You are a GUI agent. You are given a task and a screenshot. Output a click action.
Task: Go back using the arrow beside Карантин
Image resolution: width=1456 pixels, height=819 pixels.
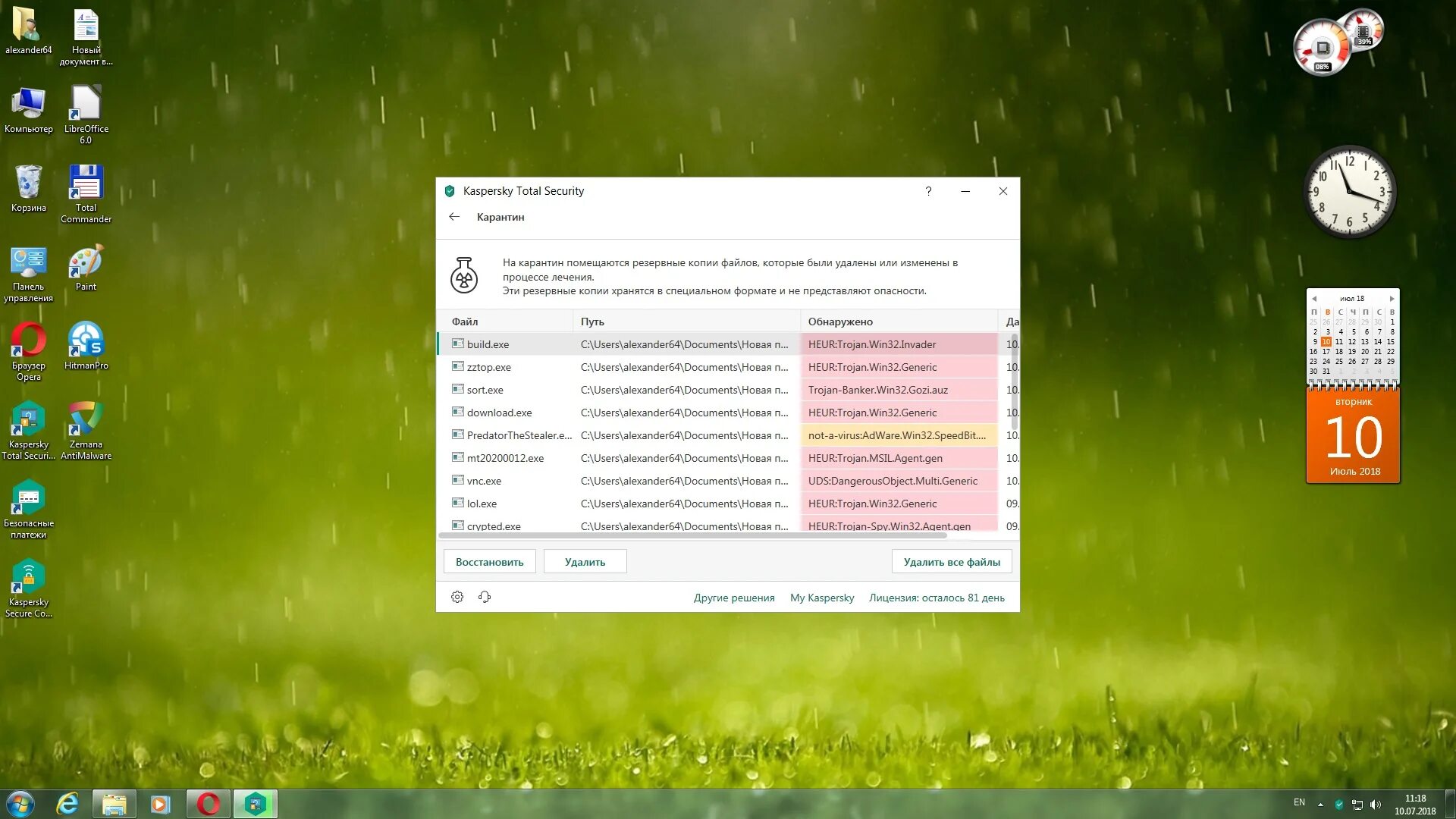click(x=454, y=217)
